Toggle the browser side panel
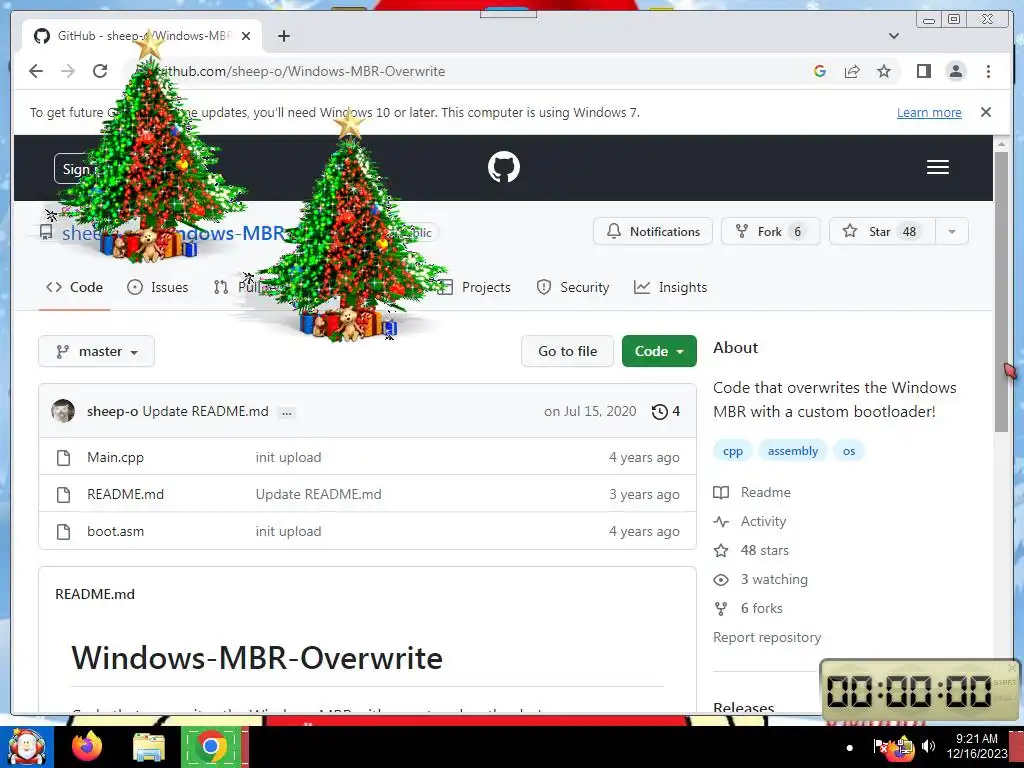Screen dimensions: 1024x768 pos(923,71)
